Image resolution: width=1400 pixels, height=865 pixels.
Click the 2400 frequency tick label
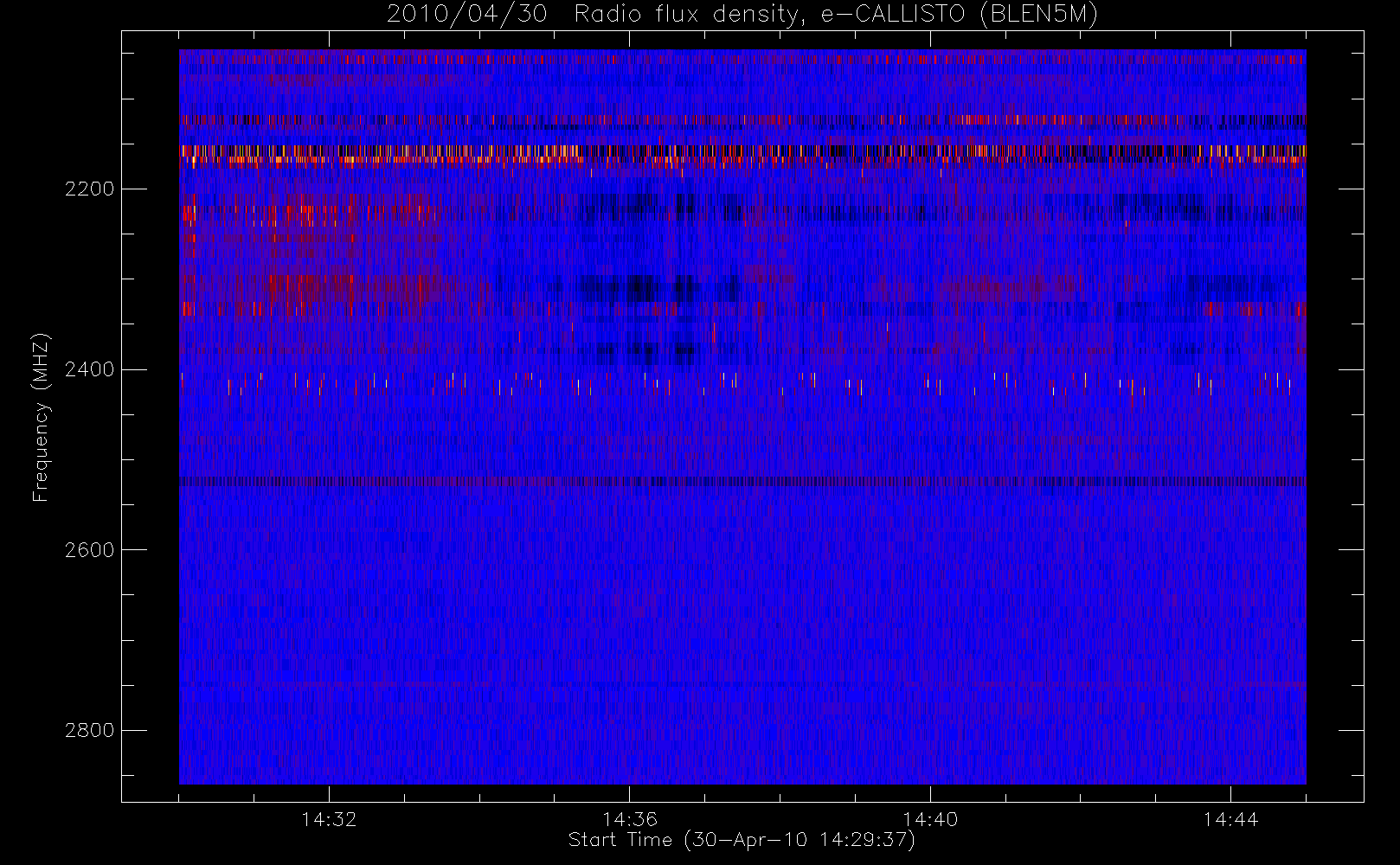(89, 370)
